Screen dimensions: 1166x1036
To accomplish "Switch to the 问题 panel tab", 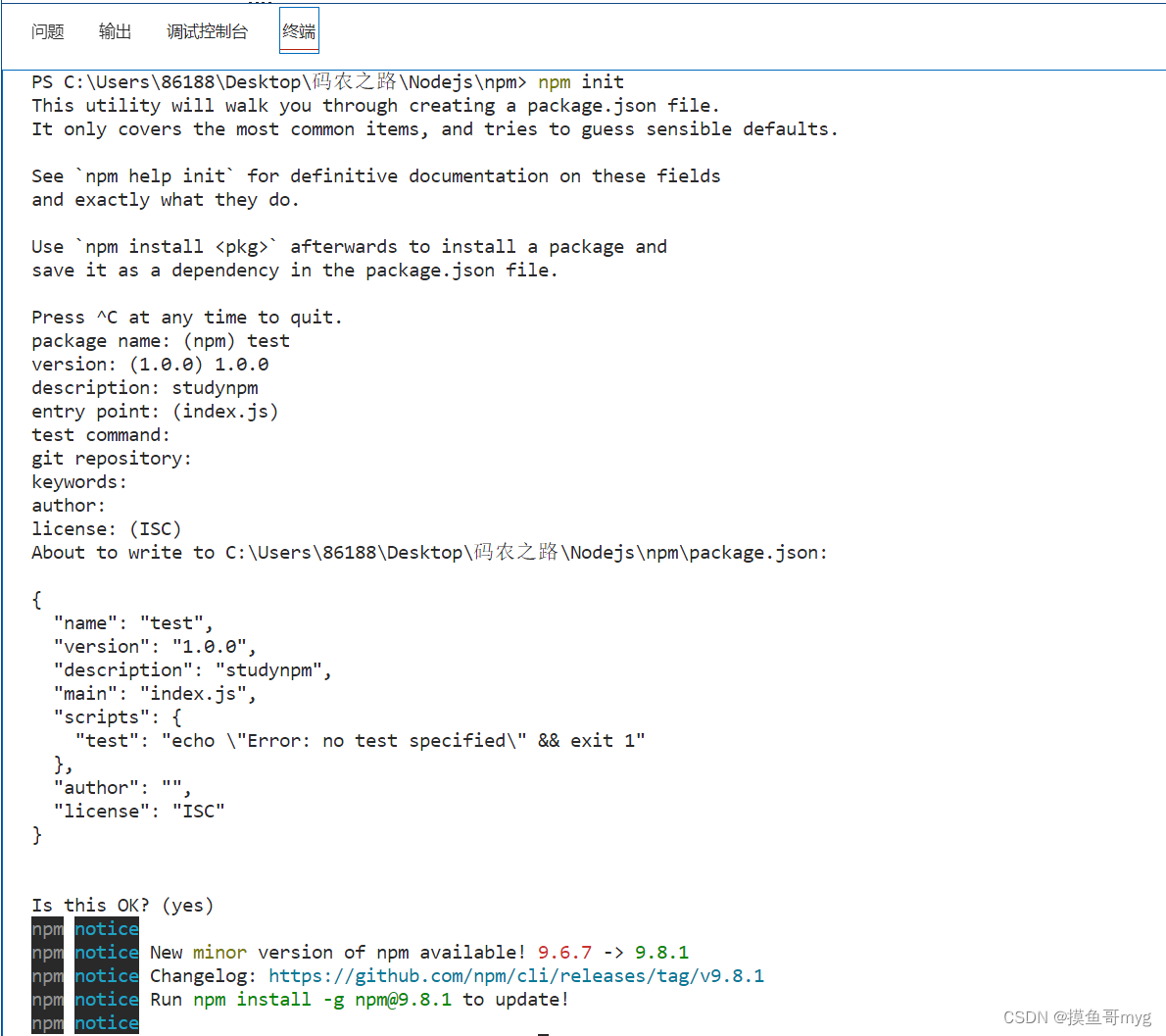I will [x=47, y=30].
